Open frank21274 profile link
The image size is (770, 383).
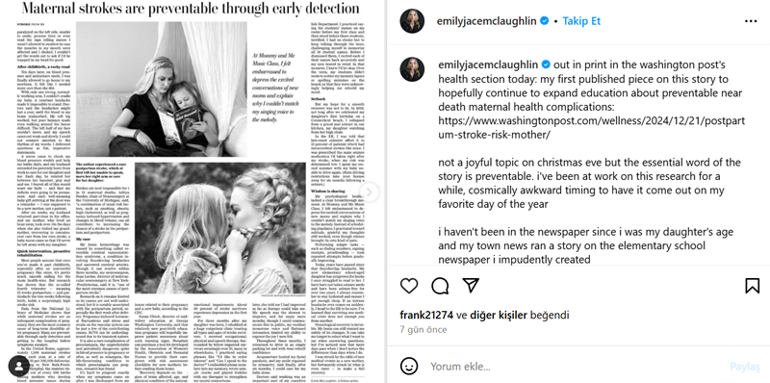pyautogui.click(x=426, y=315)
